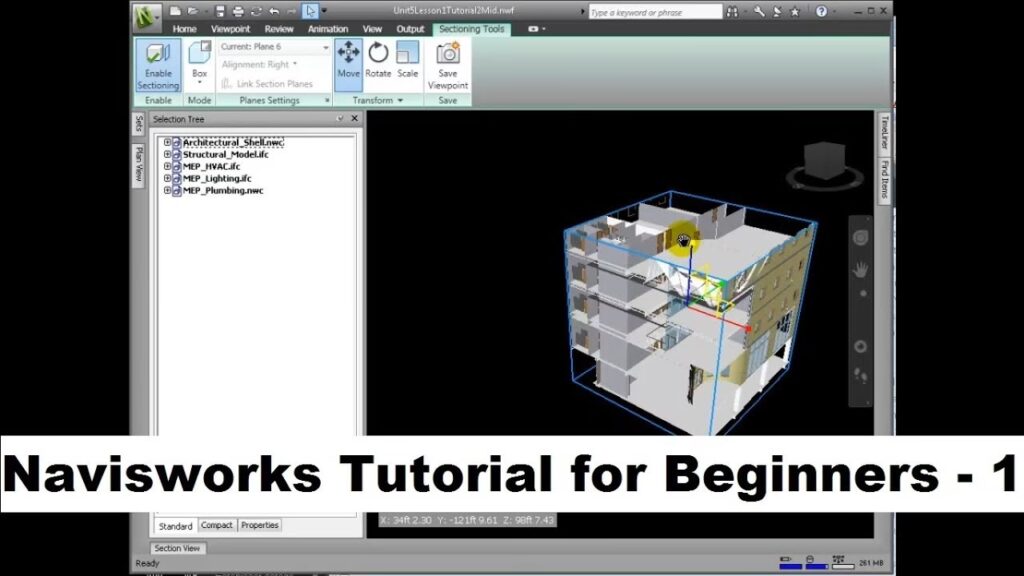Screen dimensions: 1024x576
Task: Select the Rotate transform tool
Action: pyautogui.click(x=378, y=60)
